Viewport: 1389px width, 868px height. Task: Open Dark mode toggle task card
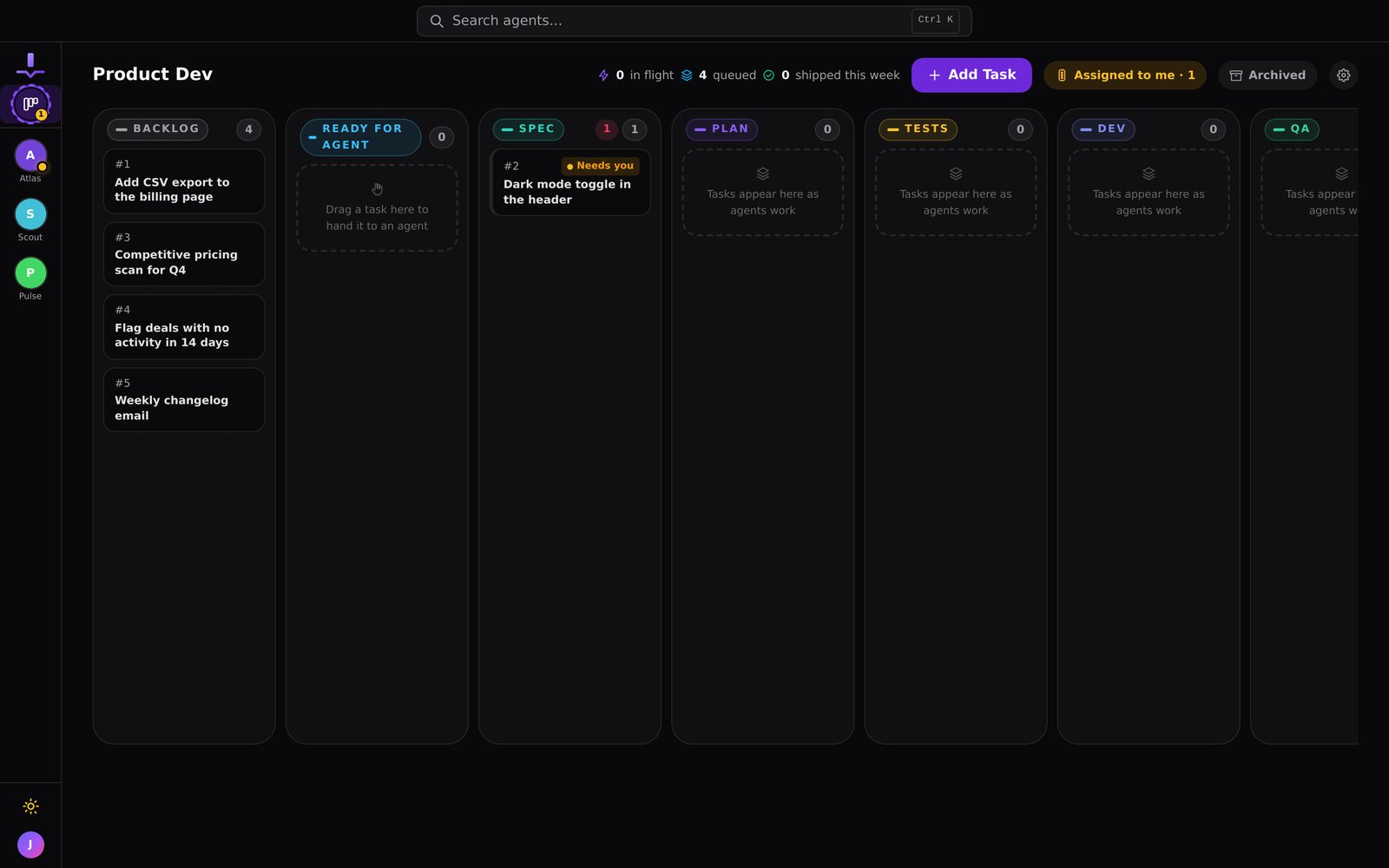pyautogui.click(x=570, y=182)
